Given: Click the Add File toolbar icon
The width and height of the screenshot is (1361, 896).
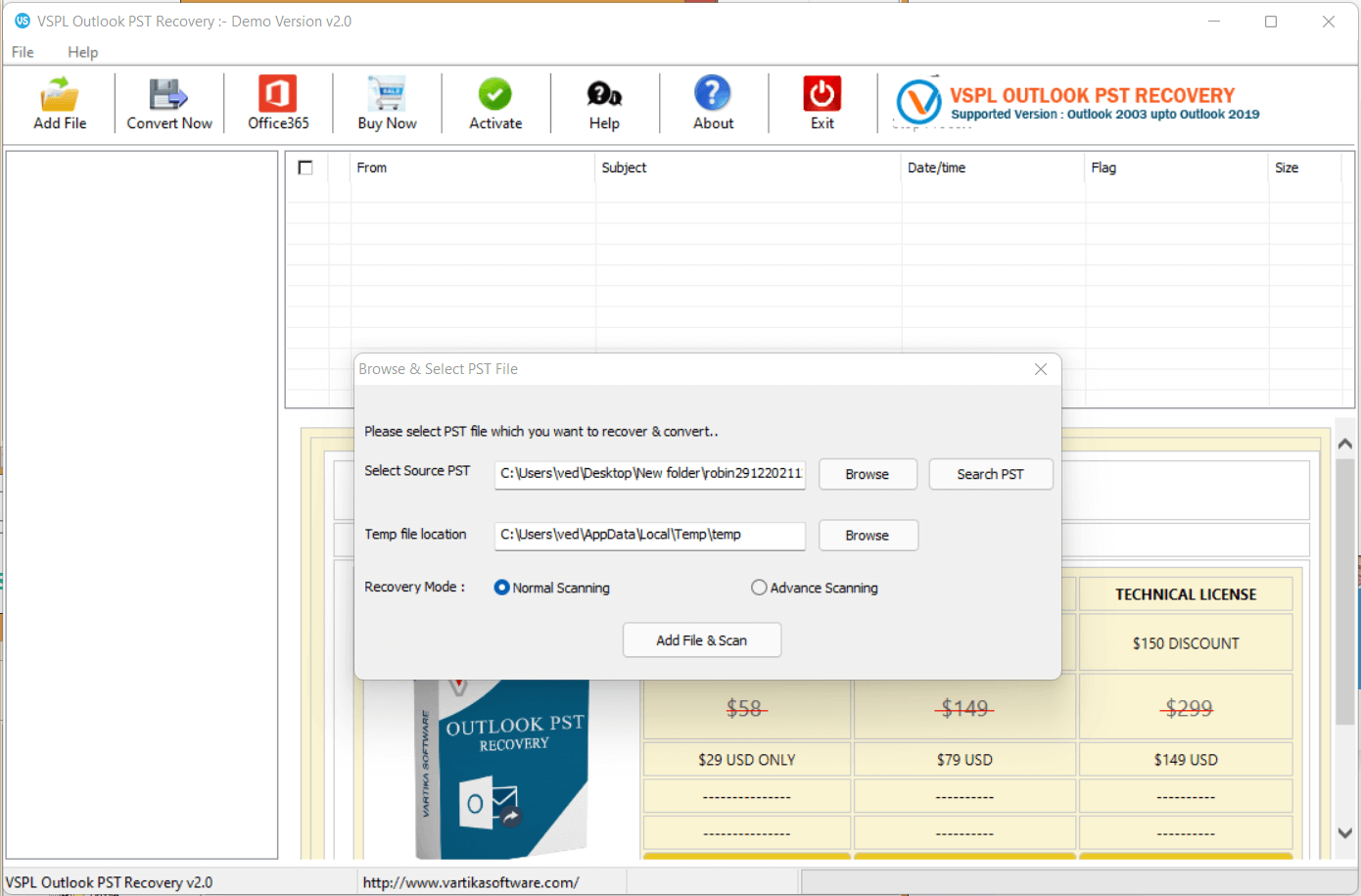Looking at the screenshot, I should coord(60,103).
